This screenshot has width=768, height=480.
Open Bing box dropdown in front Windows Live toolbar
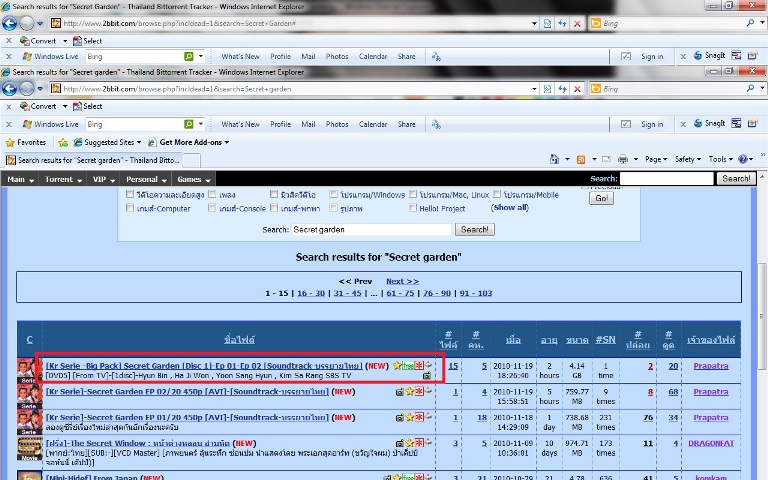tap(201, 124)
